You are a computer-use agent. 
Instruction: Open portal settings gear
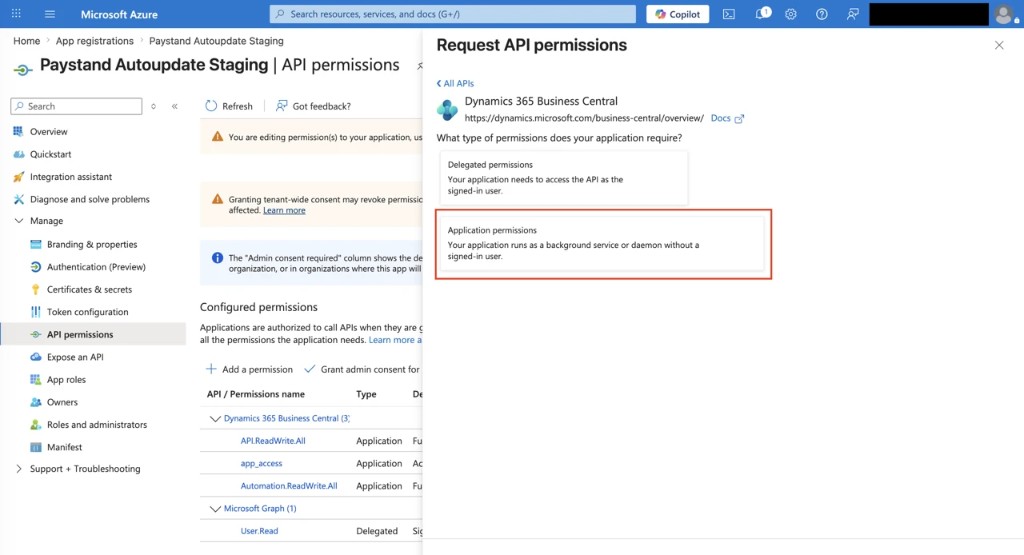point(791,14)
